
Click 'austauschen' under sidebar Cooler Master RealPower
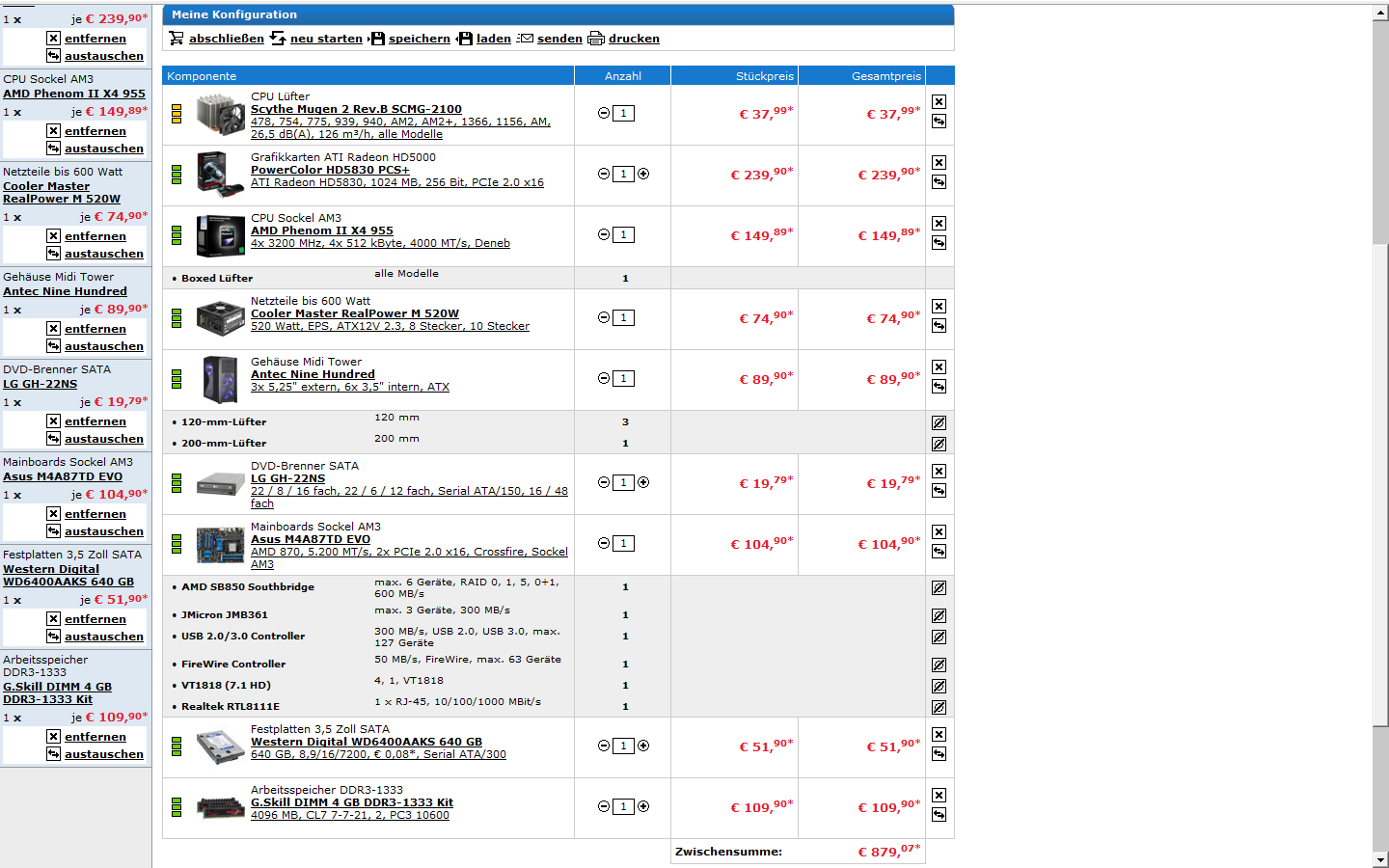(x=104, y=254)
